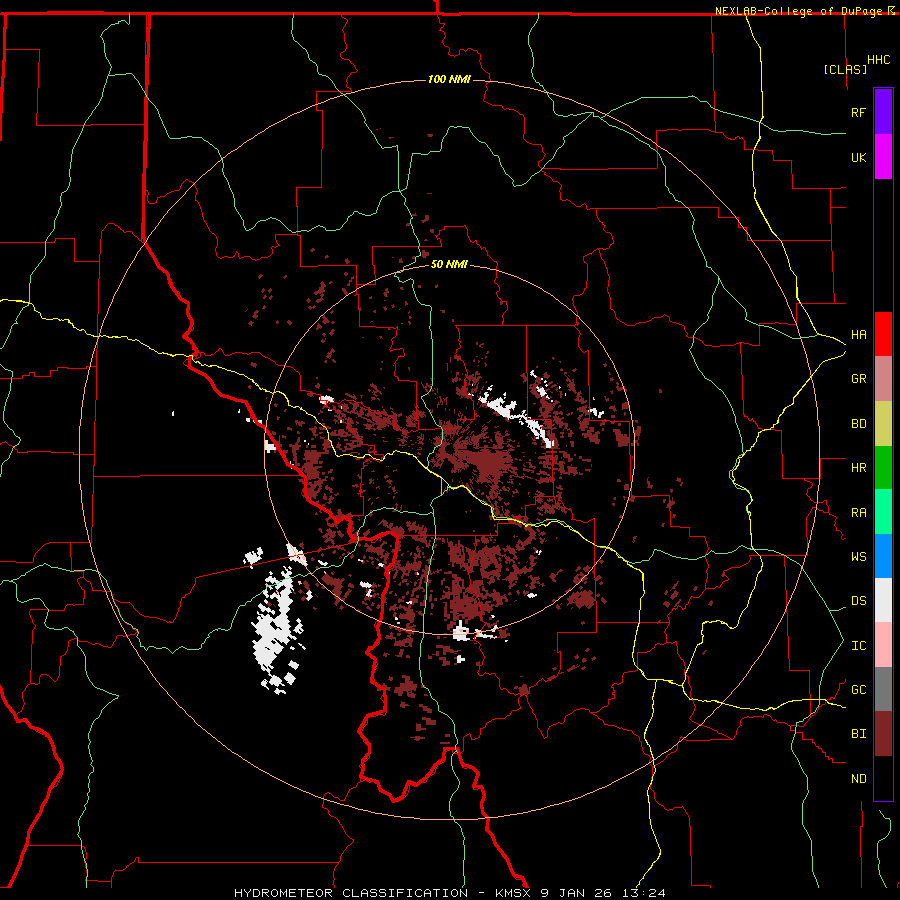
Task: Click the BD legend label
Action: click(858, 424)
